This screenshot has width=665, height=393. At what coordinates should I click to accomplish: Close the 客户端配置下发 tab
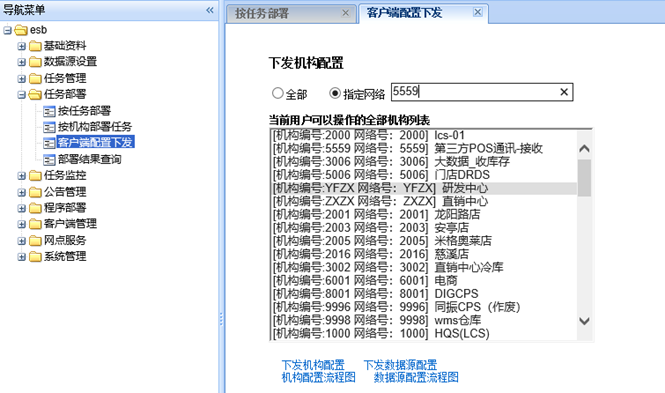[x=478, y=12]
